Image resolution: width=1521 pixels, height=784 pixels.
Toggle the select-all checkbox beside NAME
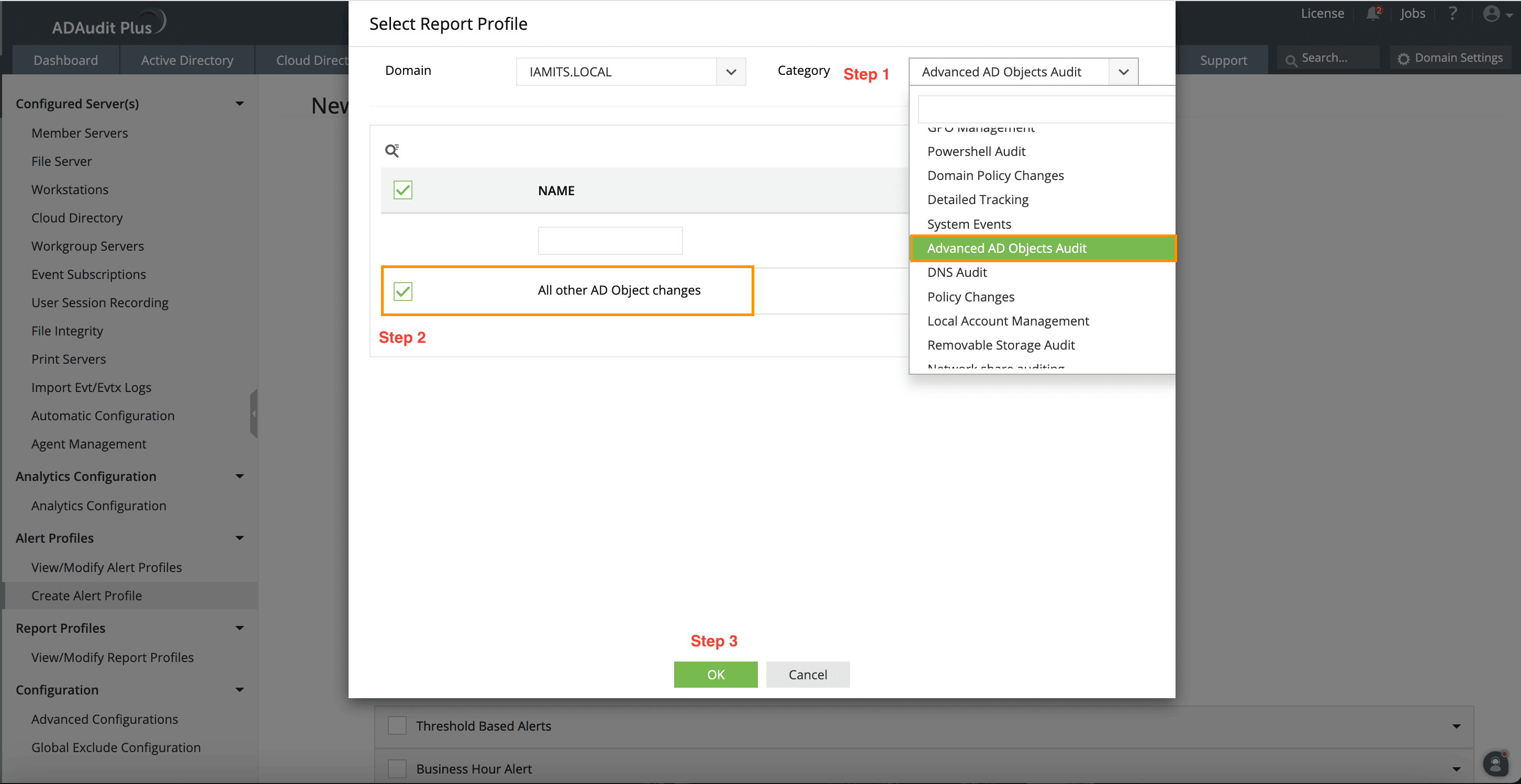(402, 190)
